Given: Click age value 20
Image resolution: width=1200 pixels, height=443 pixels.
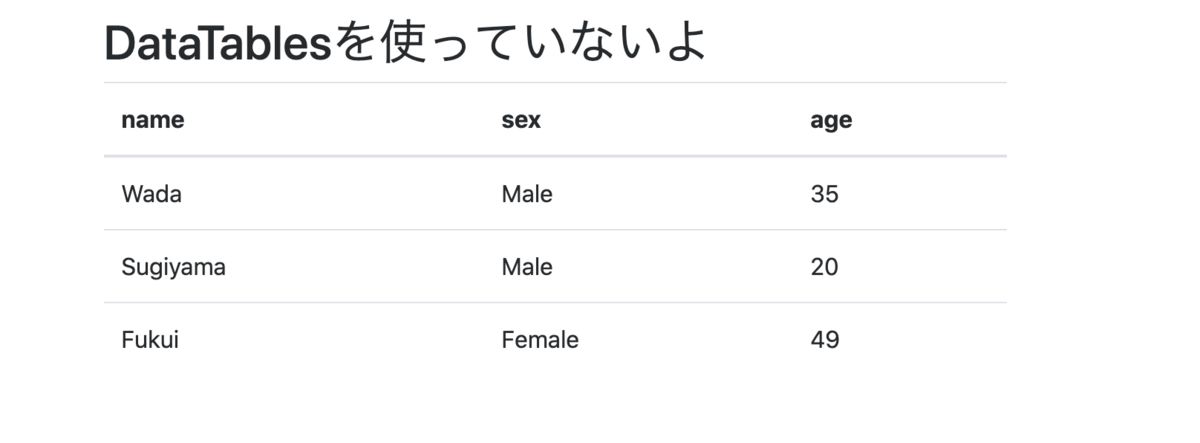Looking at the screenshot, I should 825,267.
